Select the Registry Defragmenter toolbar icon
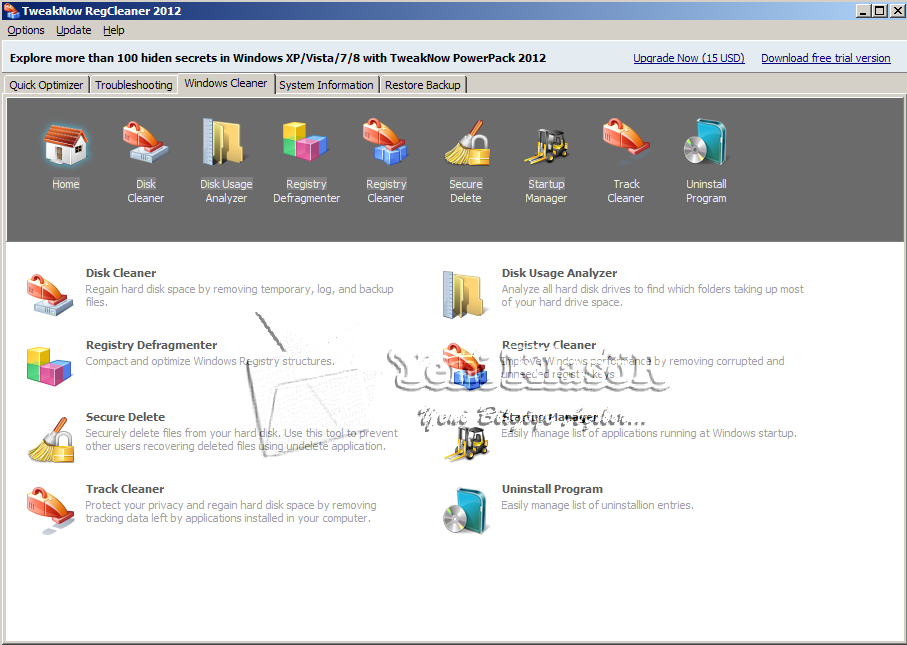 pos(306,146)
